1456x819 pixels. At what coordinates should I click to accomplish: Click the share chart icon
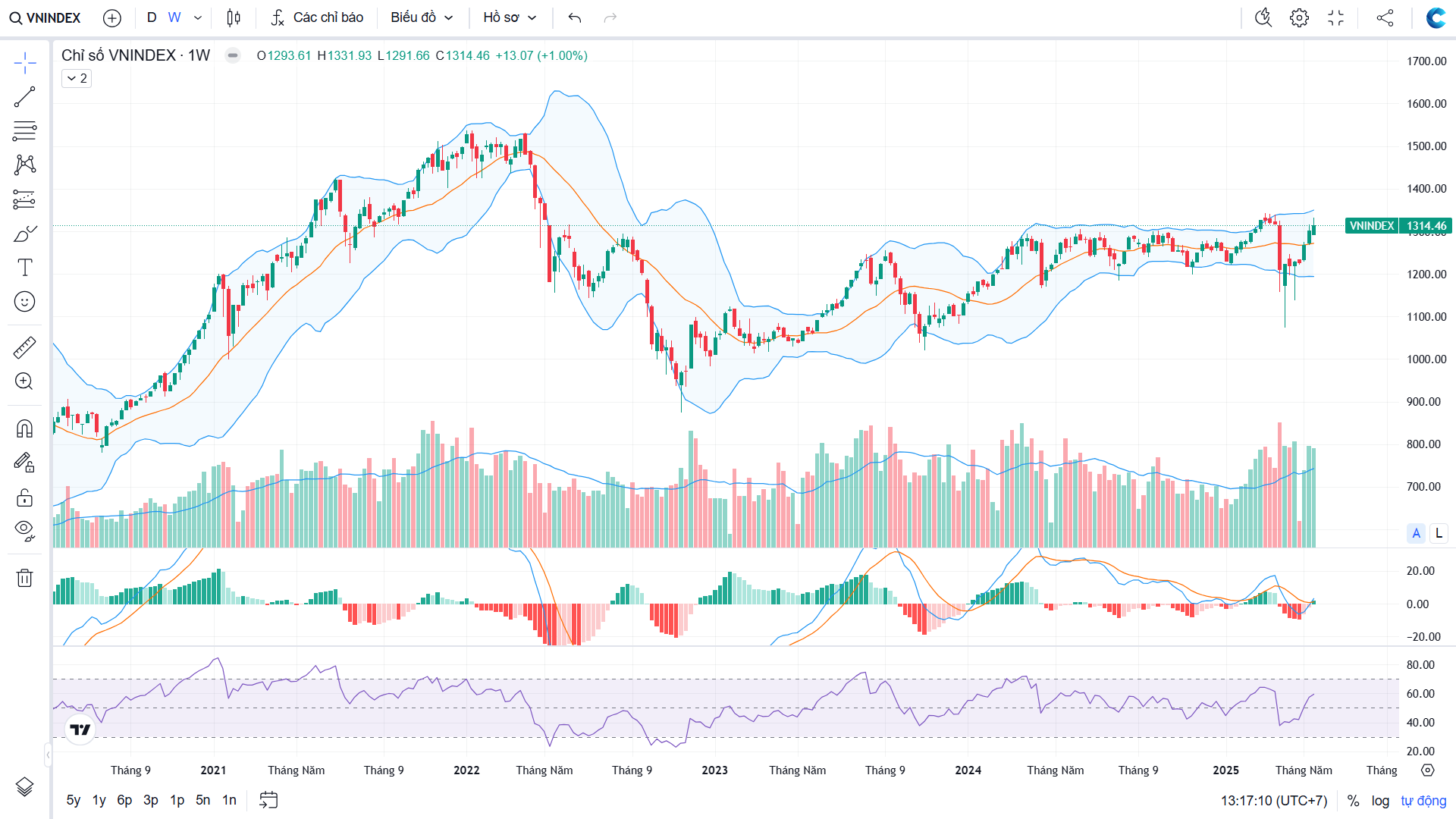(x=1385, y=17)
